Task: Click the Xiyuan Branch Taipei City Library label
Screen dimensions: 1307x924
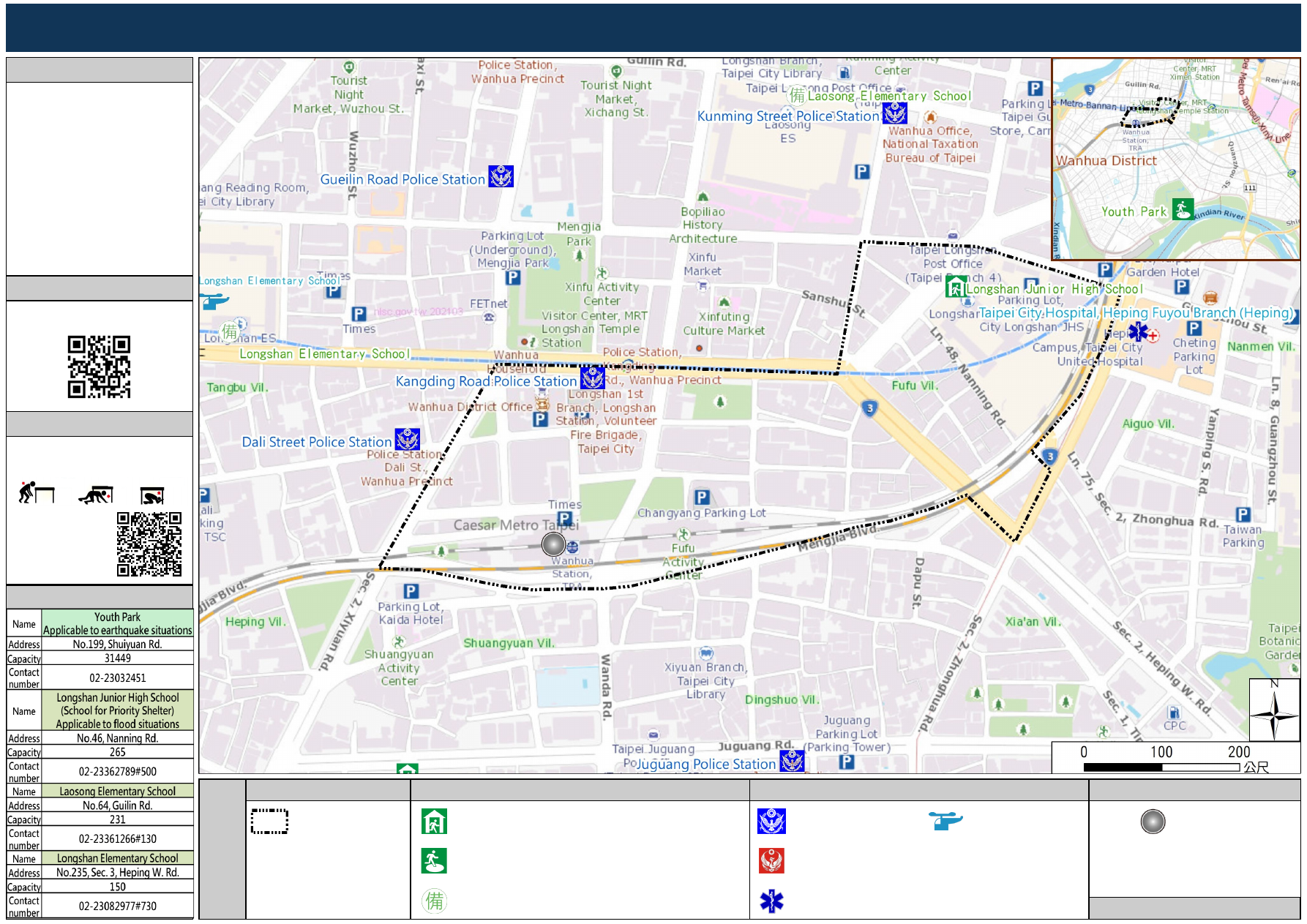Action: tap(705, 680)
